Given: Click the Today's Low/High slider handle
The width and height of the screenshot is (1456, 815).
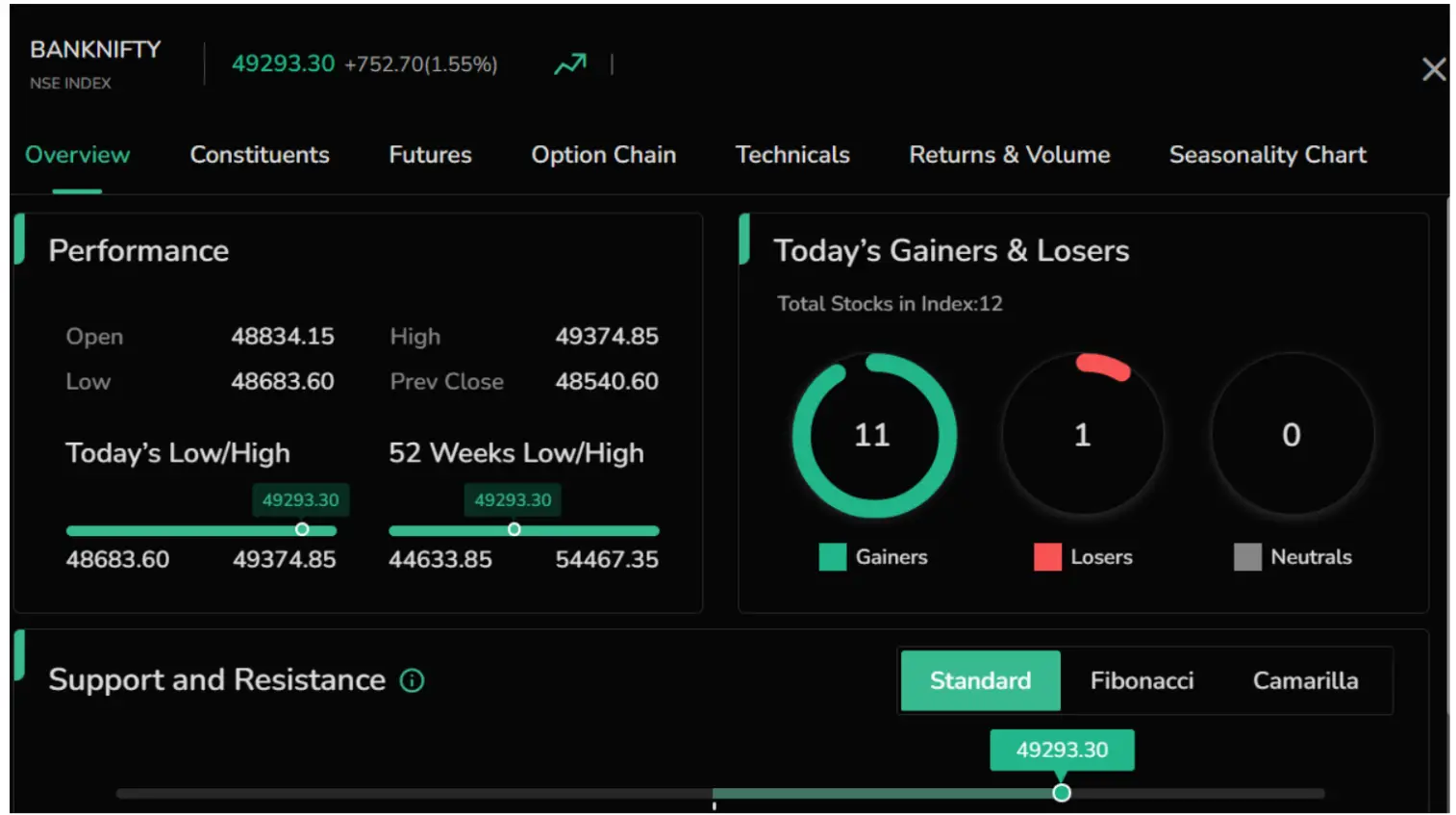Looking at the screenshot, I should (x=302, y=529).
